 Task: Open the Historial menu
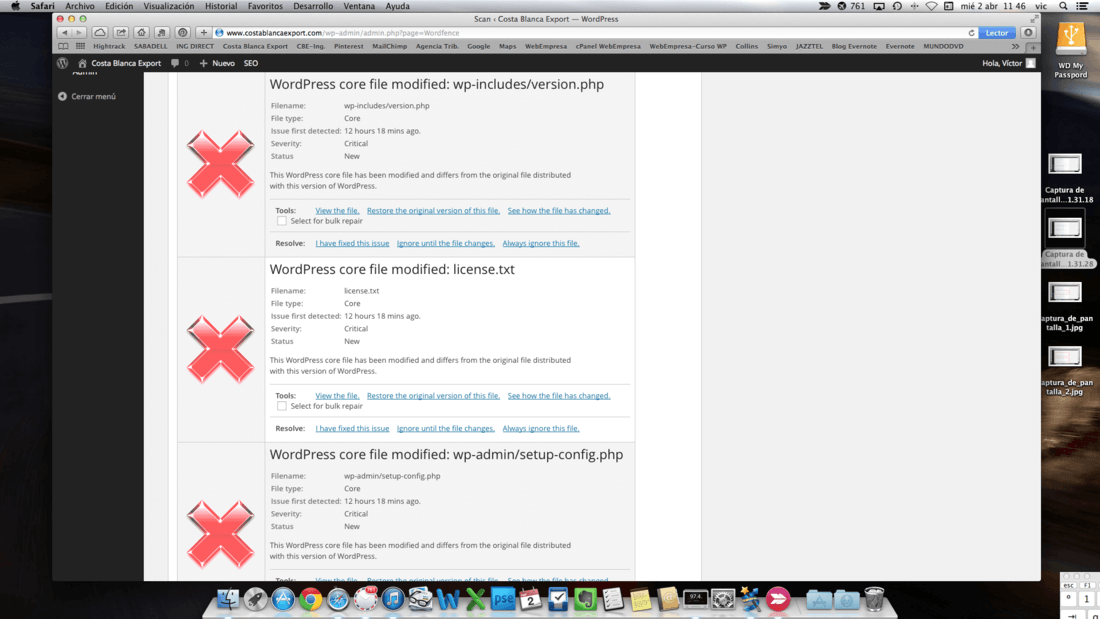tap(221, 6)
